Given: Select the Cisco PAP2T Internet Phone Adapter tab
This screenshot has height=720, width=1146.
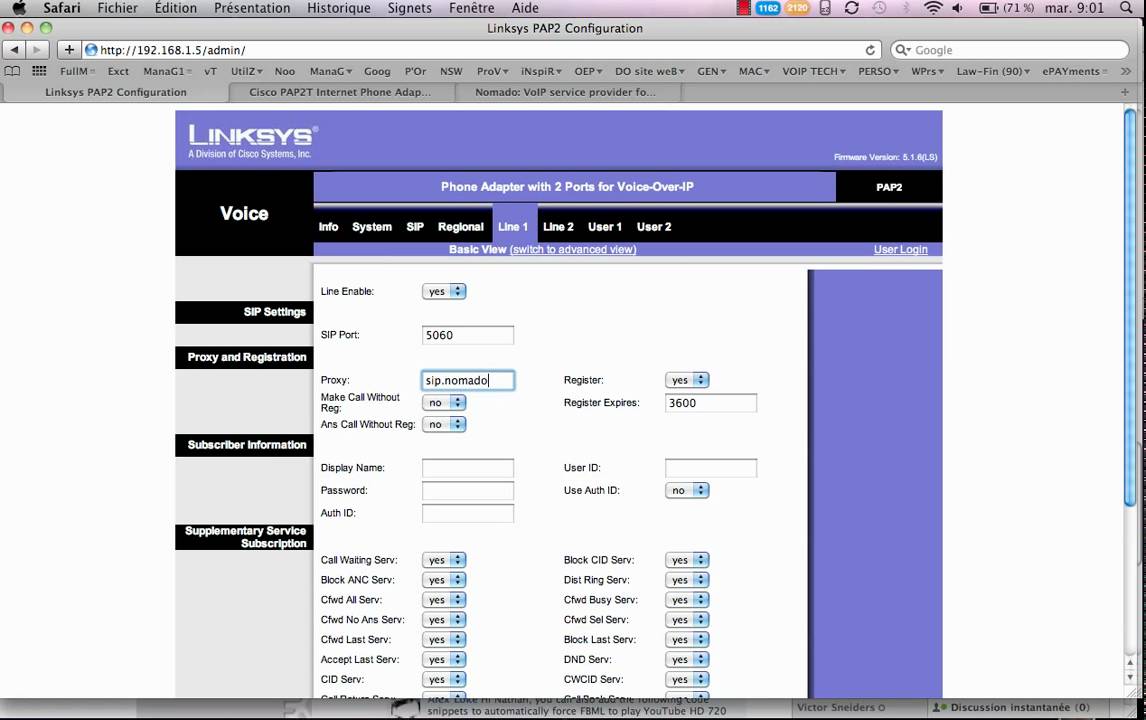Looking at the screenshot, I should 341,92.
